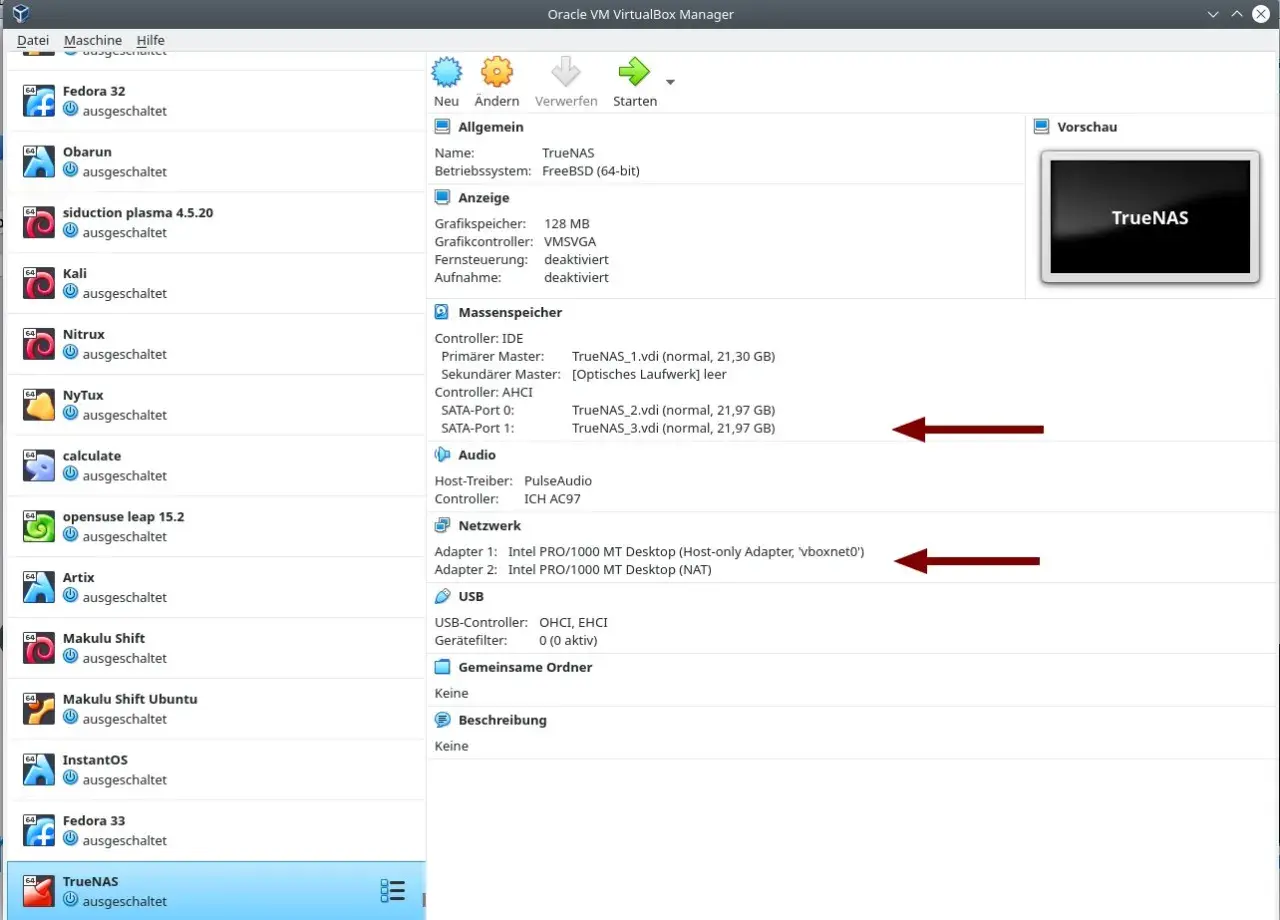Start the VM with the green Starten arrow

click(x=634, y=72)
